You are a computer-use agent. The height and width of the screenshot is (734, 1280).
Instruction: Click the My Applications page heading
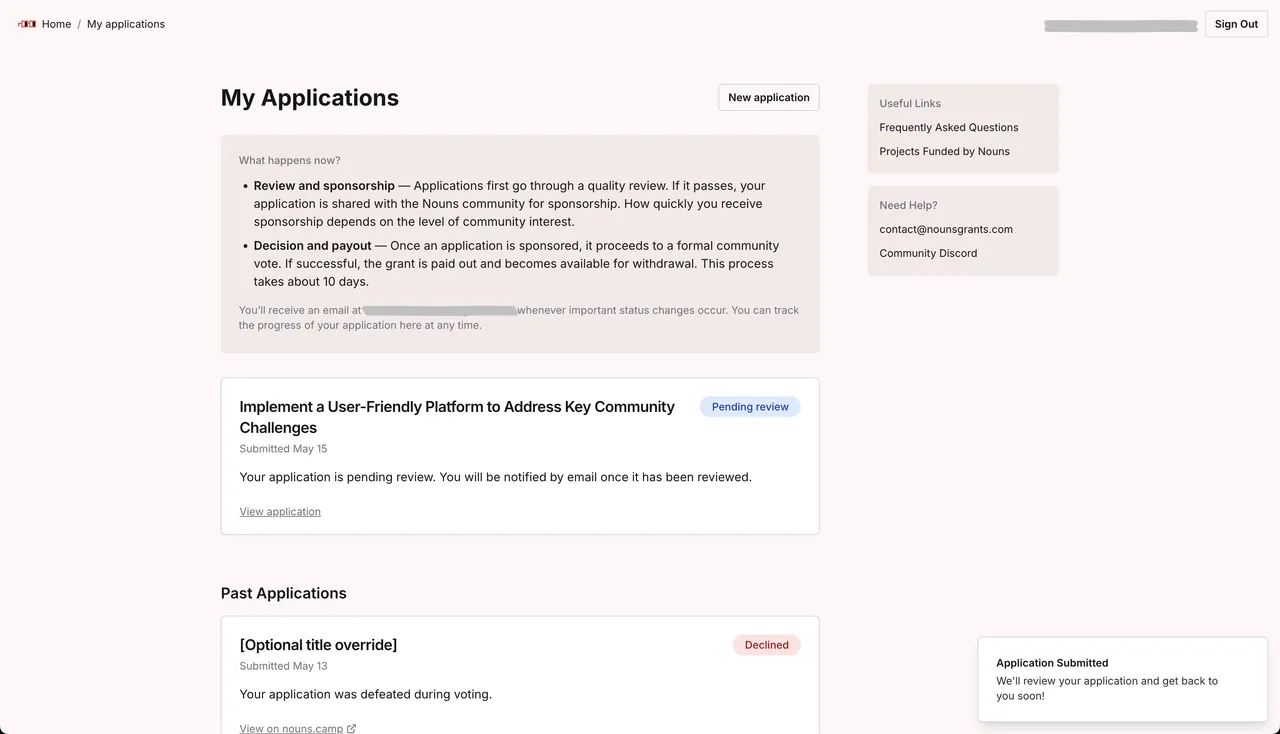310,97
